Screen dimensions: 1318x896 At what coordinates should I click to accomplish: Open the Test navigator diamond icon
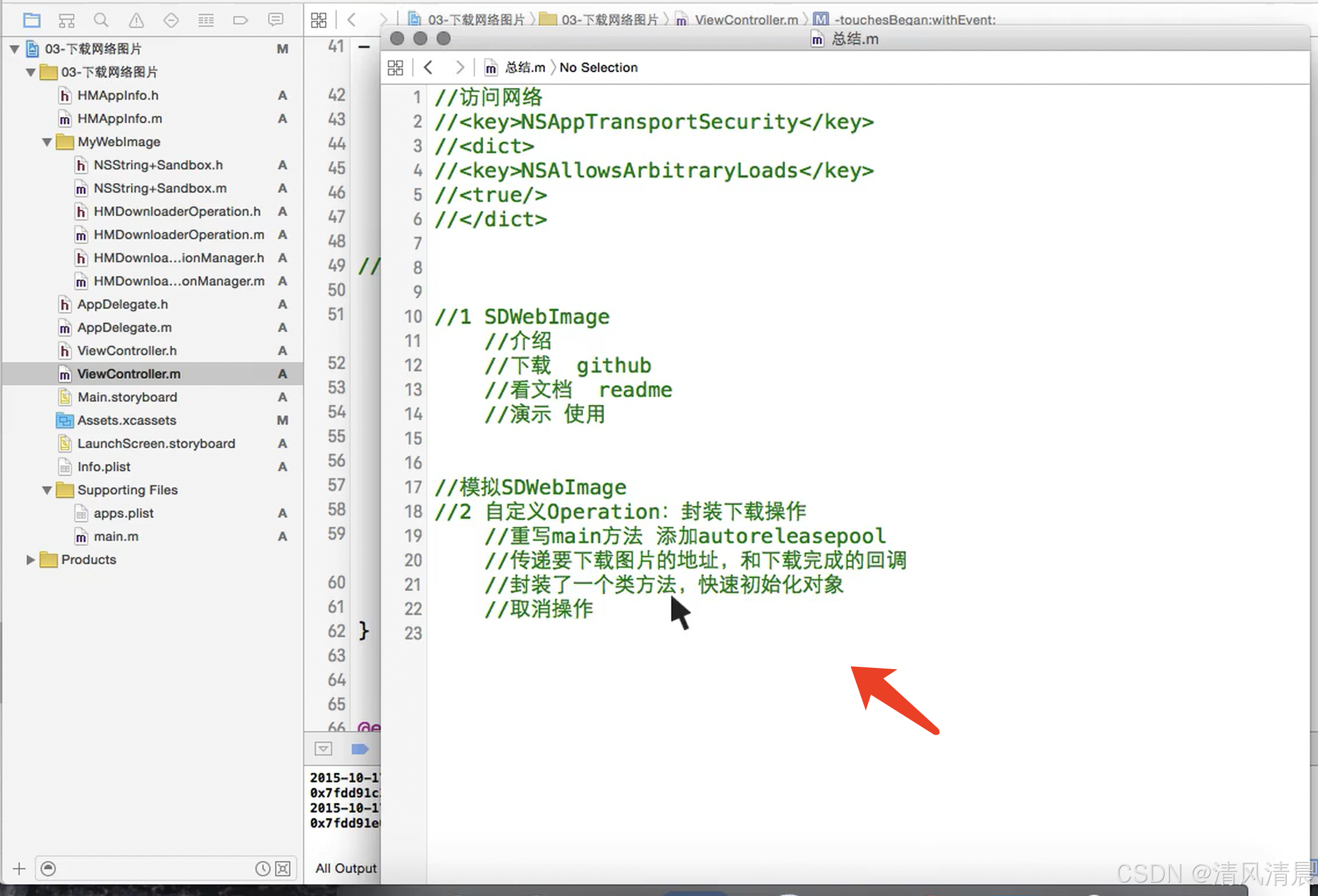pyautogui.click(x=171, y=20)
